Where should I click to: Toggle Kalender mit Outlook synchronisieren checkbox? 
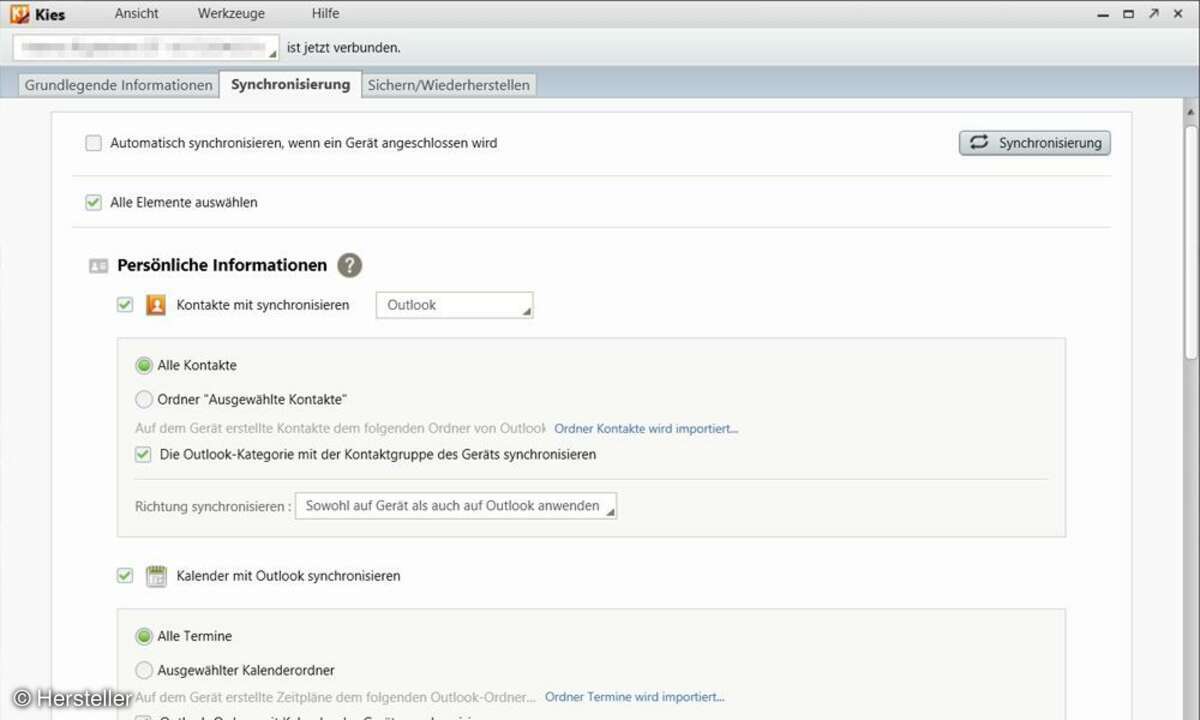pyautogui.click(x=125, y=575)
